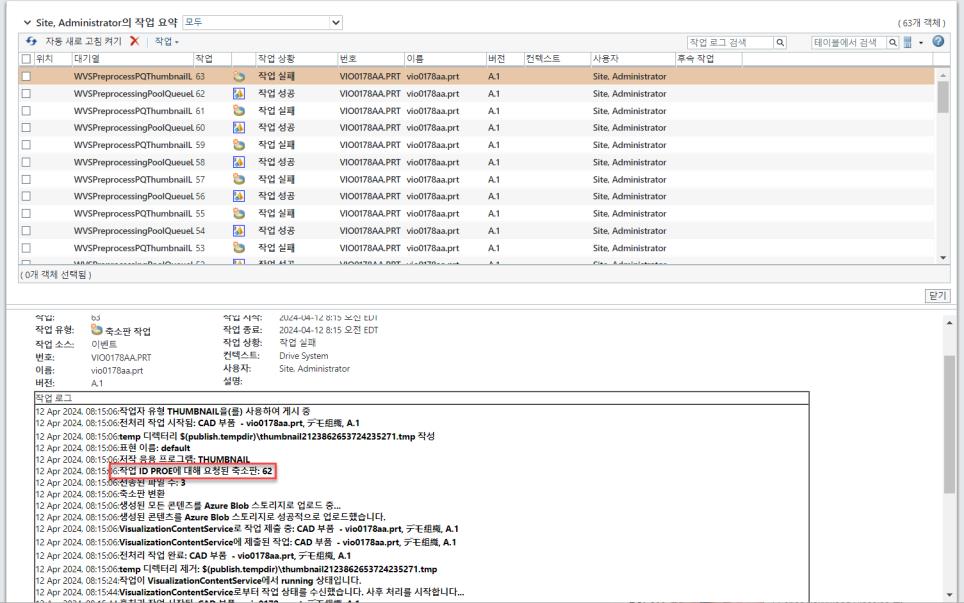Select WVSPreprocessPQThumbnail queue name in row 63
Viewport: 964px width, 603px height.
[x=133, y=77]
